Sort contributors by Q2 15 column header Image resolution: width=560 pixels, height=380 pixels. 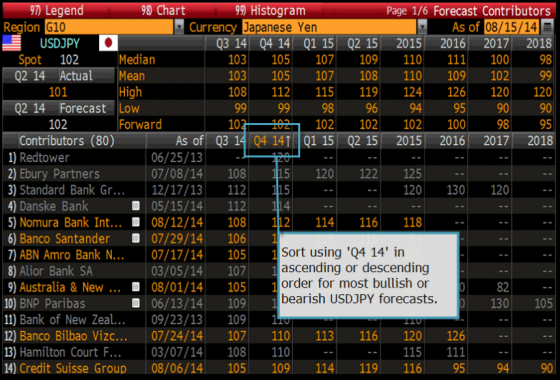point(359,141)
